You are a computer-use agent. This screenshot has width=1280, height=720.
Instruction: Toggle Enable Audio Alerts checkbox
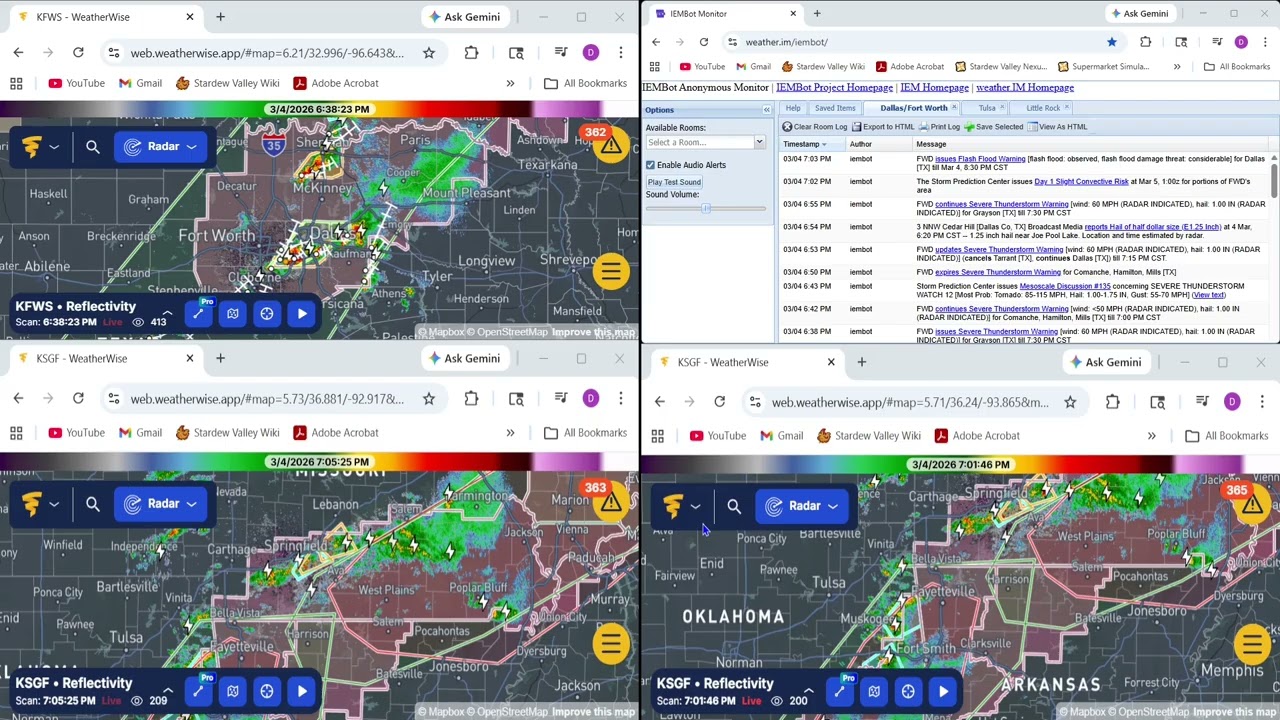point(650,165)
